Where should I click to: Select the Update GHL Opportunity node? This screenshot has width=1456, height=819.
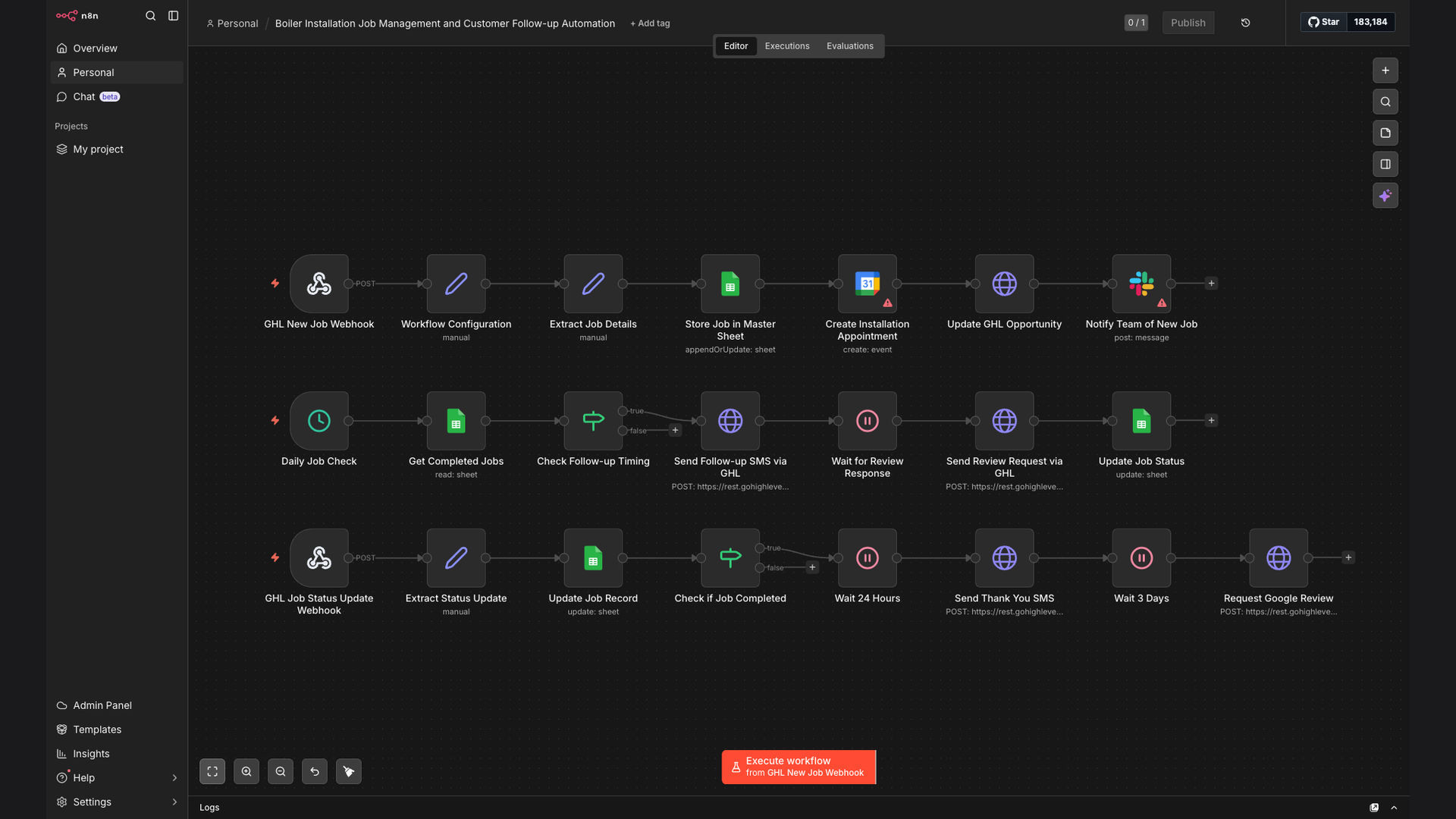click(x=1005, y=284)
